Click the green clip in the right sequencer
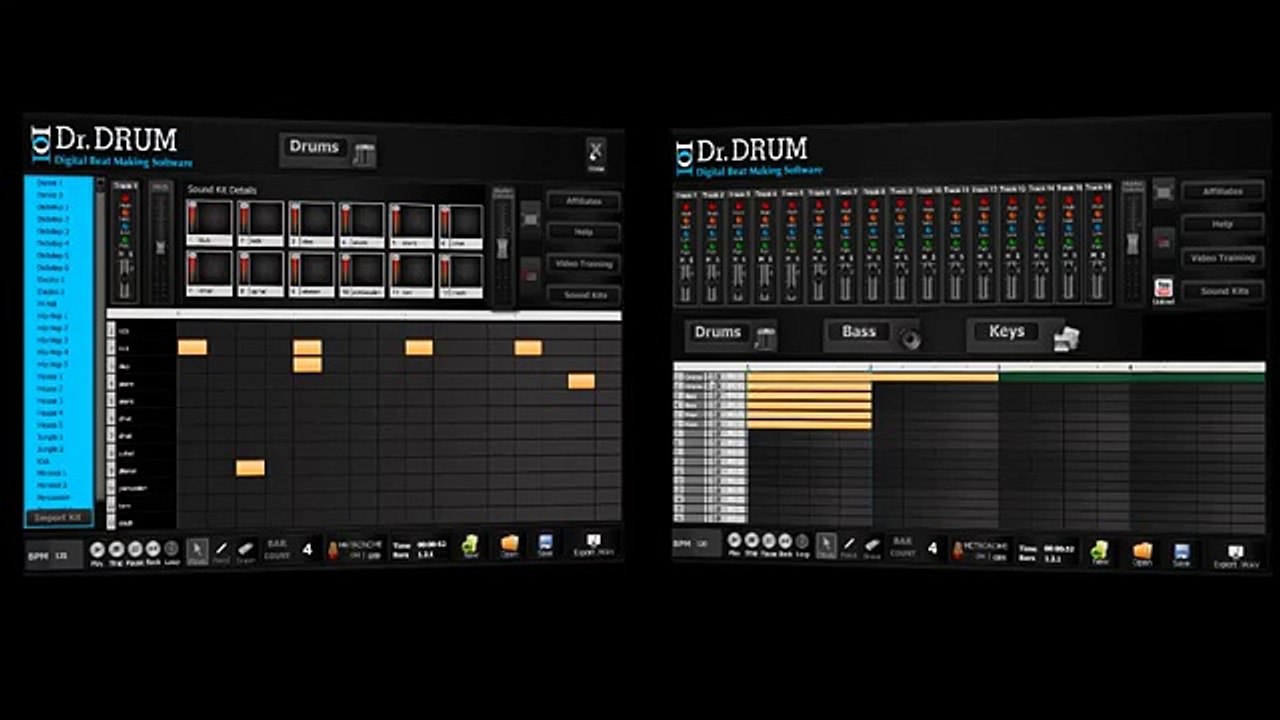This screenshot has height=720, width=1280. click(1132, 377)
